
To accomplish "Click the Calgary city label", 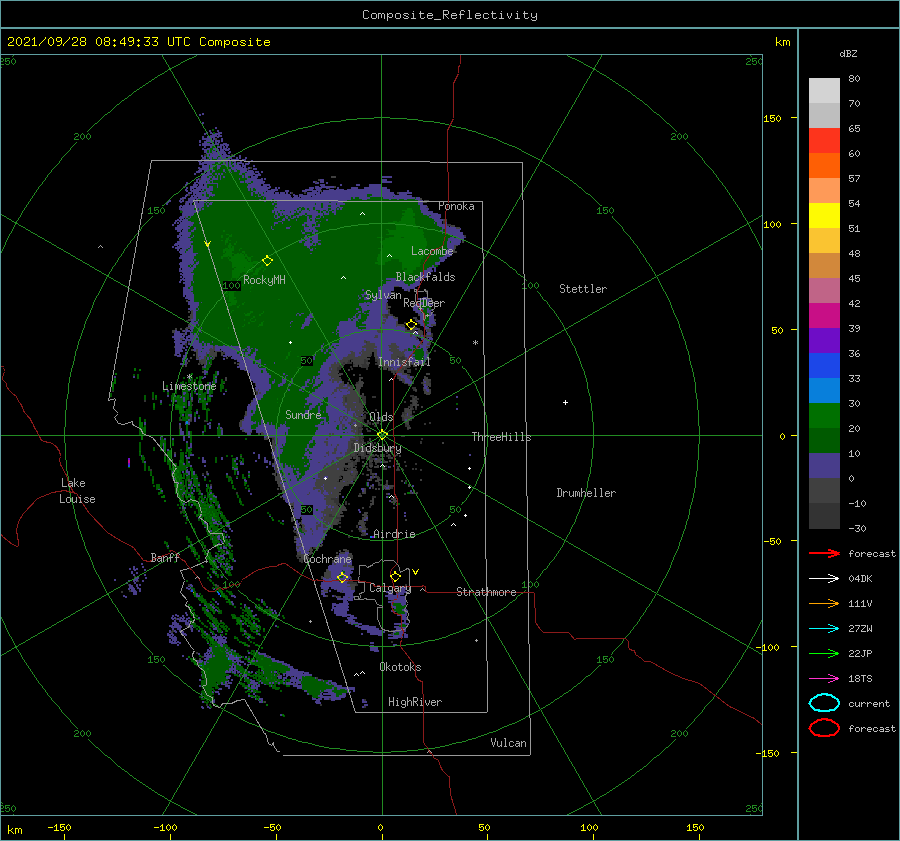I will (390, 588).
